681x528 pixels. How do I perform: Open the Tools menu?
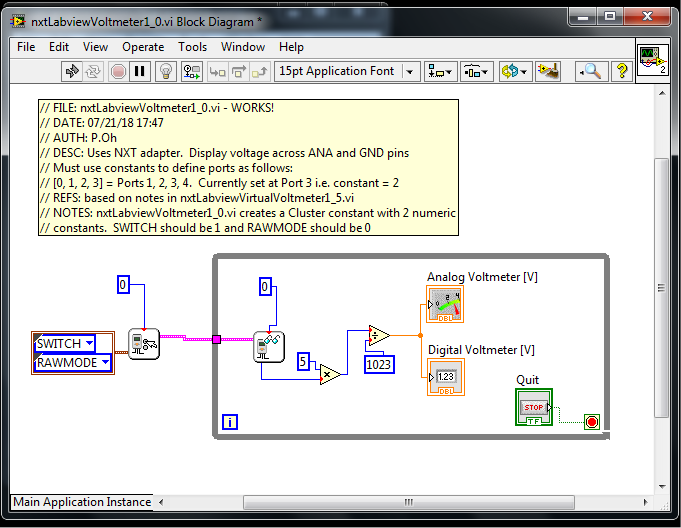tap(192, 47)
